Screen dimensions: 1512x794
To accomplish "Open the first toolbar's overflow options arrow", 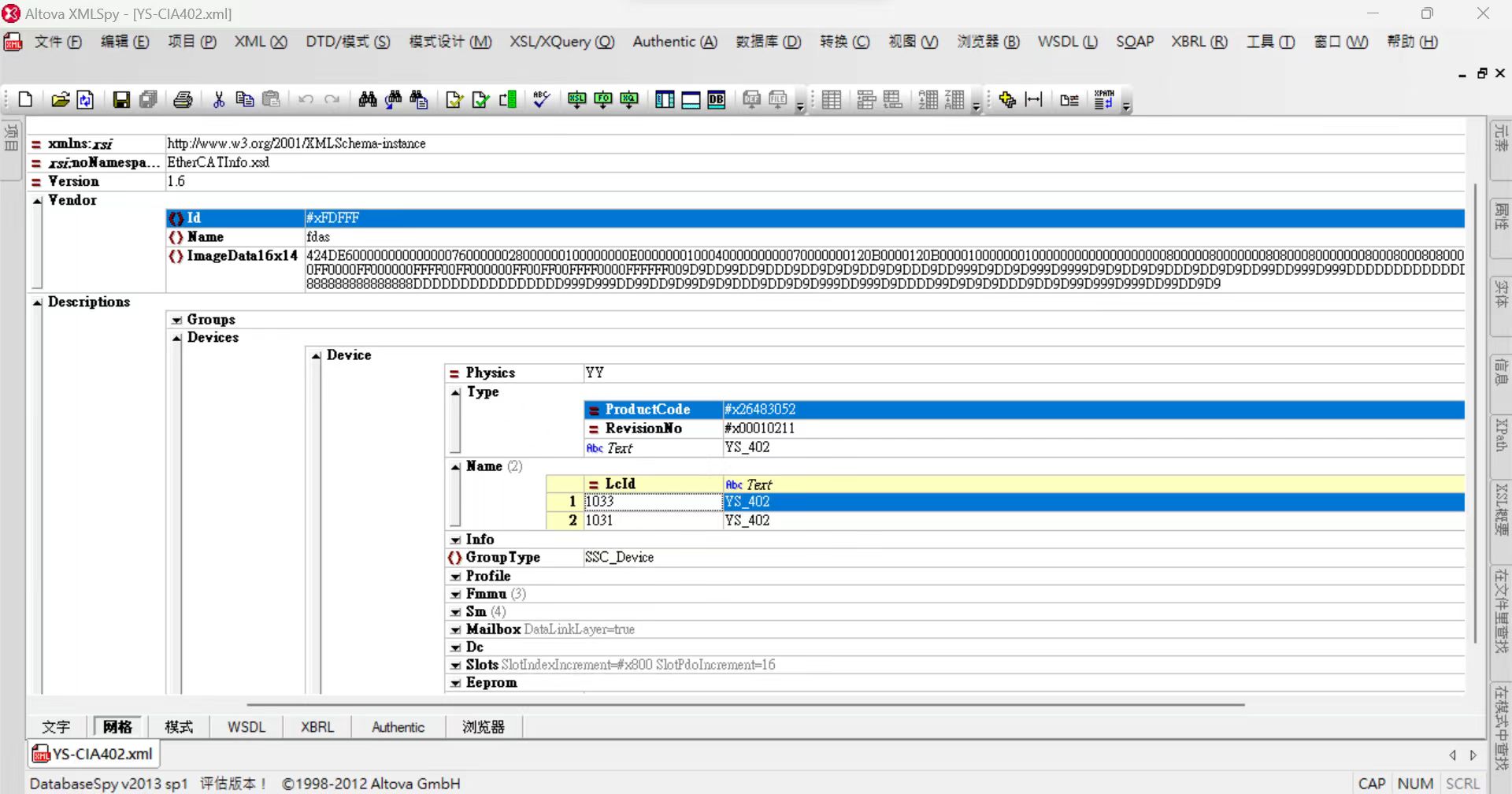I will 800,106.
